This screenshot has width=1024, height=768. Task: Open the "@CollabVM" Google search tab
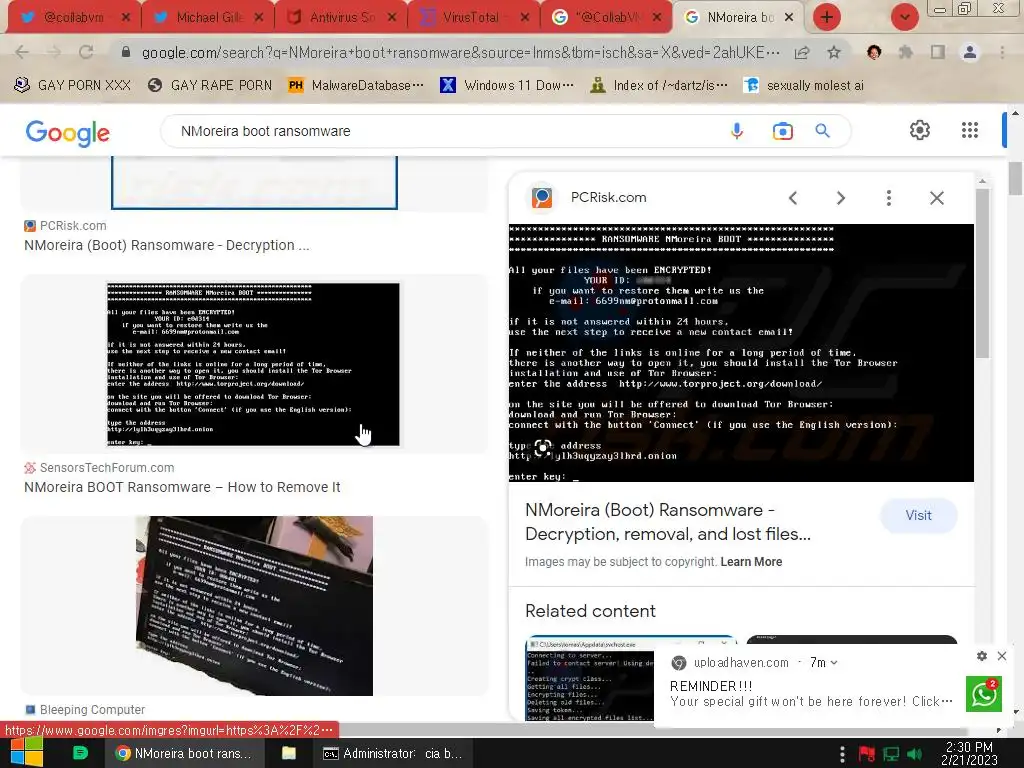pyautogui.click(x=606, y=17)
